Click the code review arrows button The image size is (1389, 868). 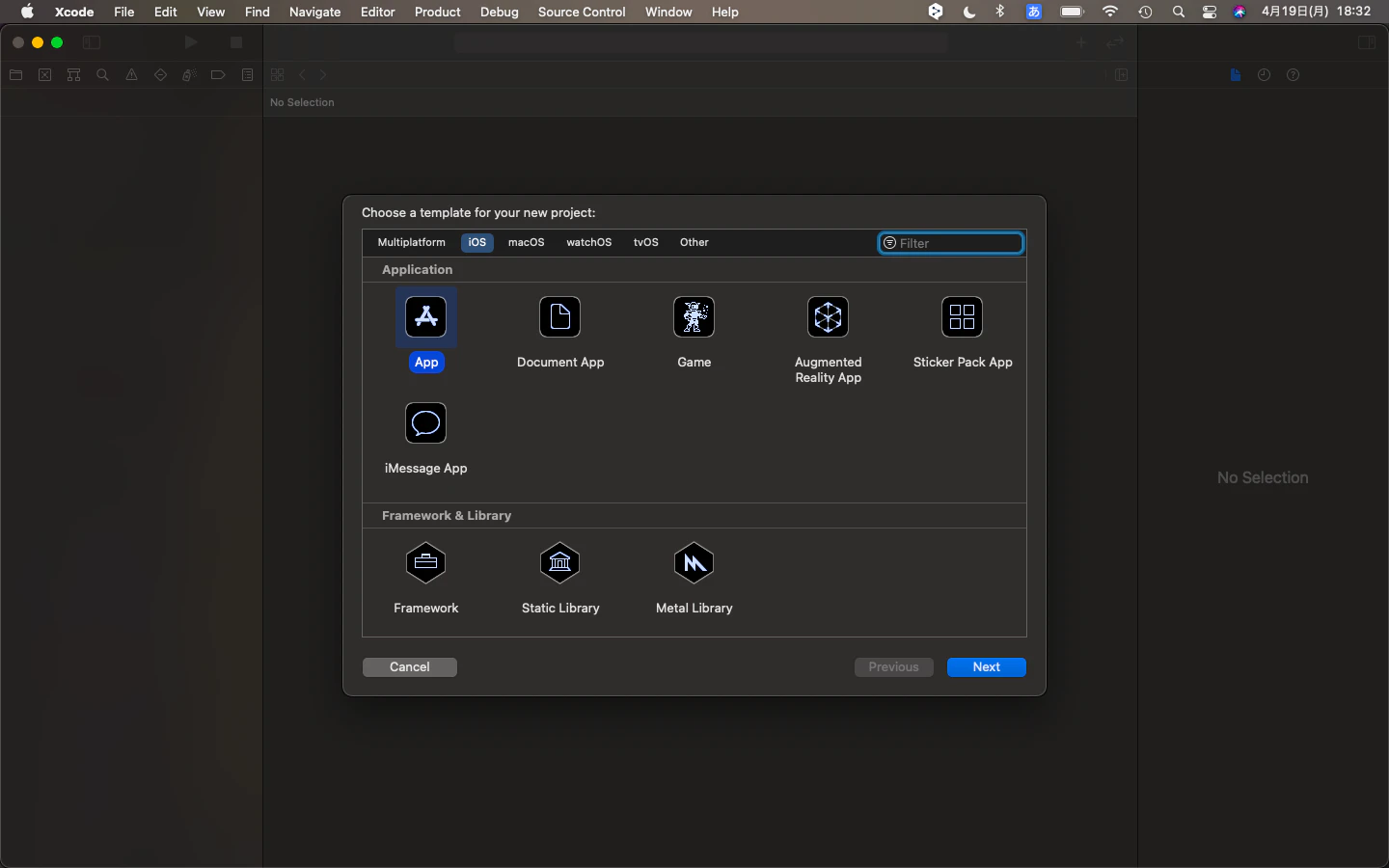1116,42
